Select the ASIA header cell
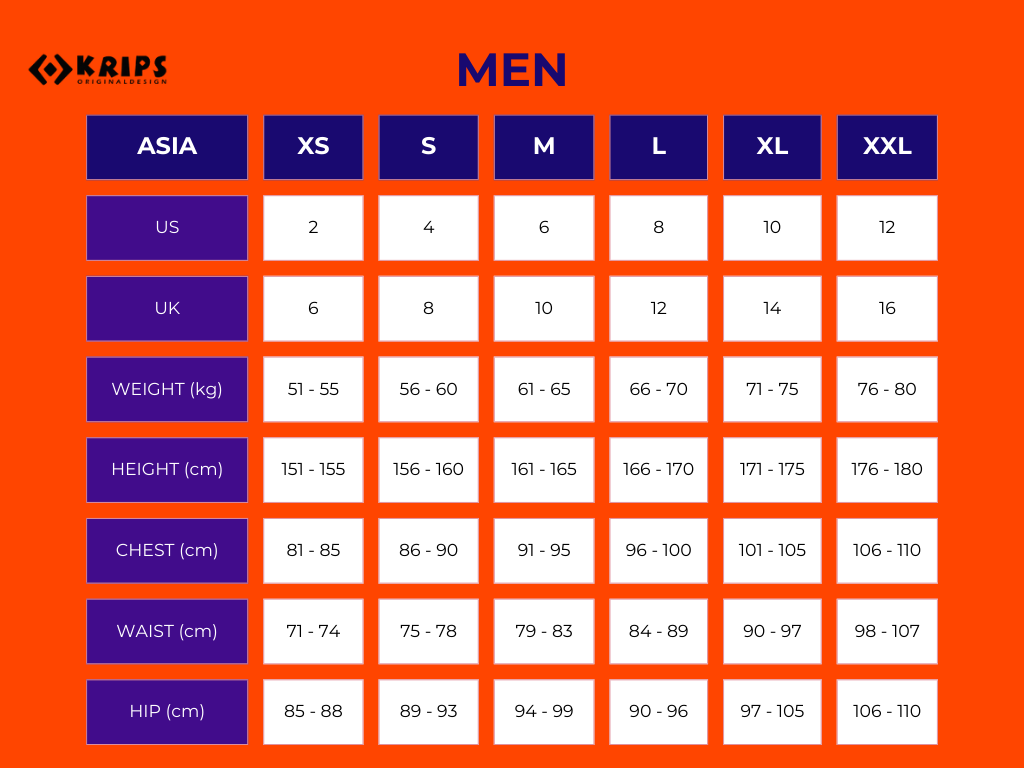Screen dimensions: 1024x768 [x=167, y=147]
